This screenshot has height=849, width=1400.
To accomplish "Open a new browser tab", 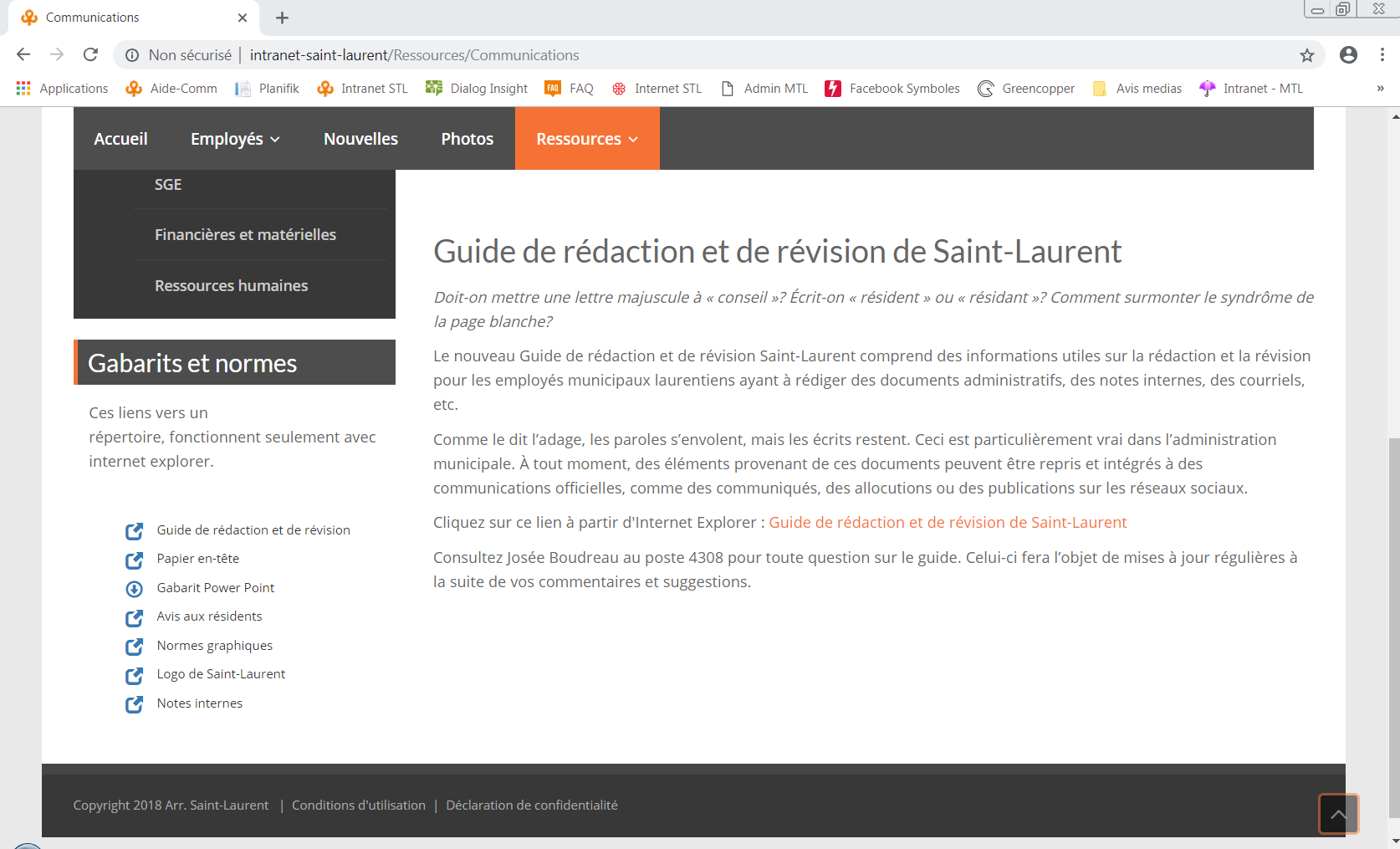I will [282, 18].
